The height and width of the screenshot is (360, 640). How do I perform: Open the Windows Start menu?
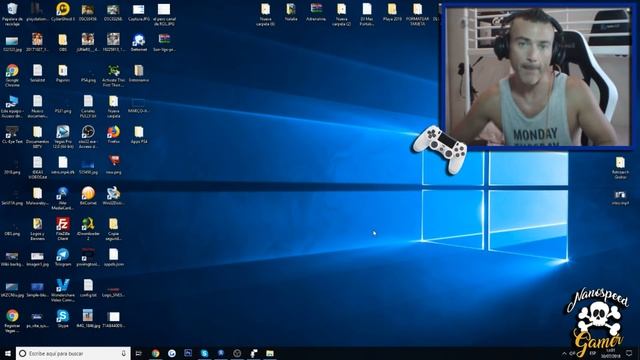(7, 353)
